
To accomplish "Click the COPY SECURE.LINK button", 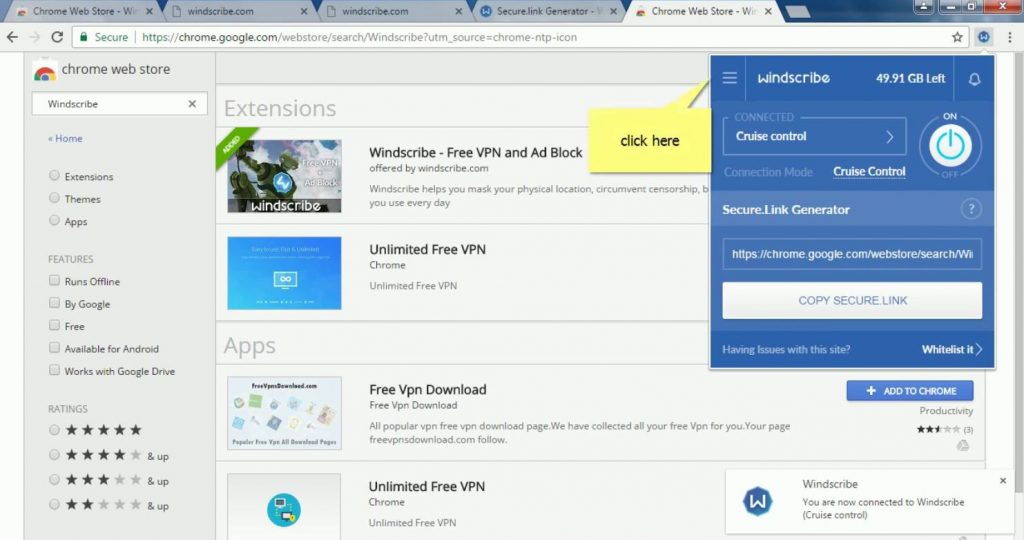I will [852, 300].
